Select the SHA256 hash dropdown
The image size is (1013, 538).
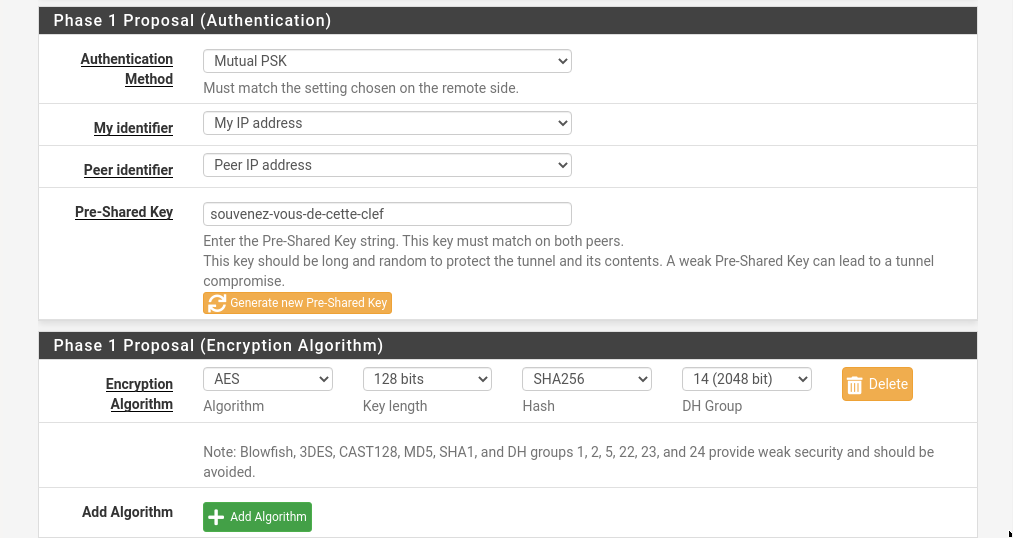(587, 379)
